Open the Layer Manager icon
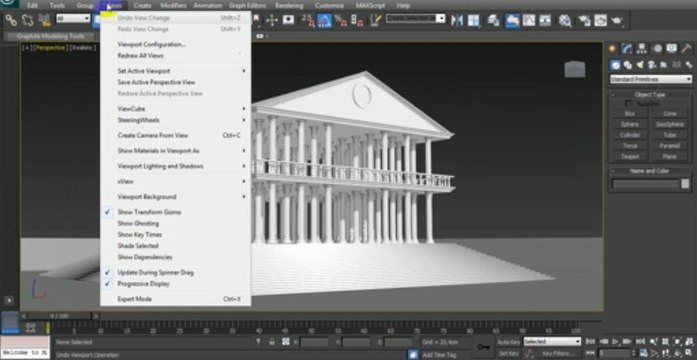 [493, 20]
